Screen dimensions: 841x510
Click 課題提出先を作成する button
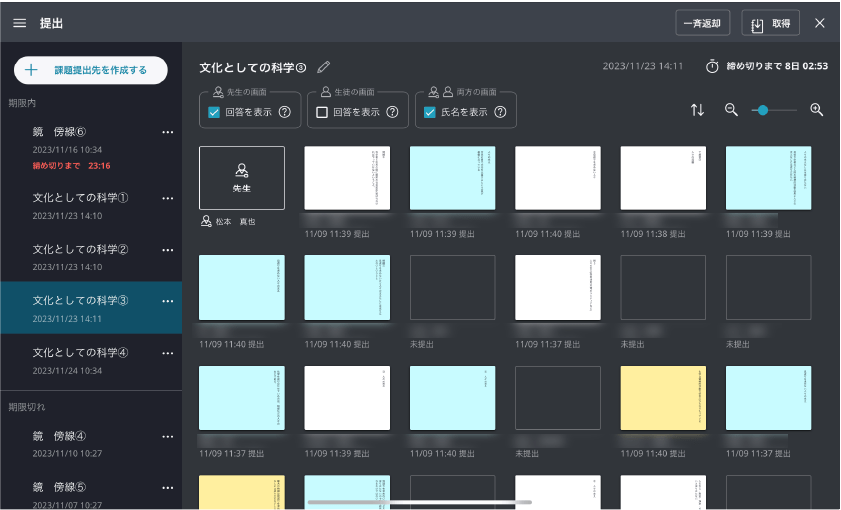(x=91, y=70)
